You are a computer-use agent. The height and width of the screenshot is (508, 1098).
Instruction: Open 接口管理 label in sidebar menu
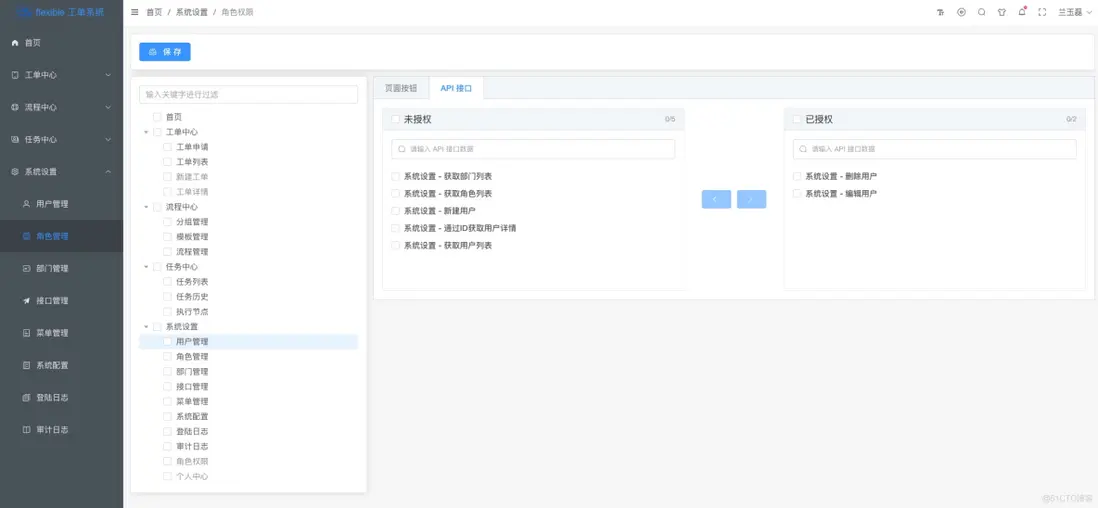(53, 301)
